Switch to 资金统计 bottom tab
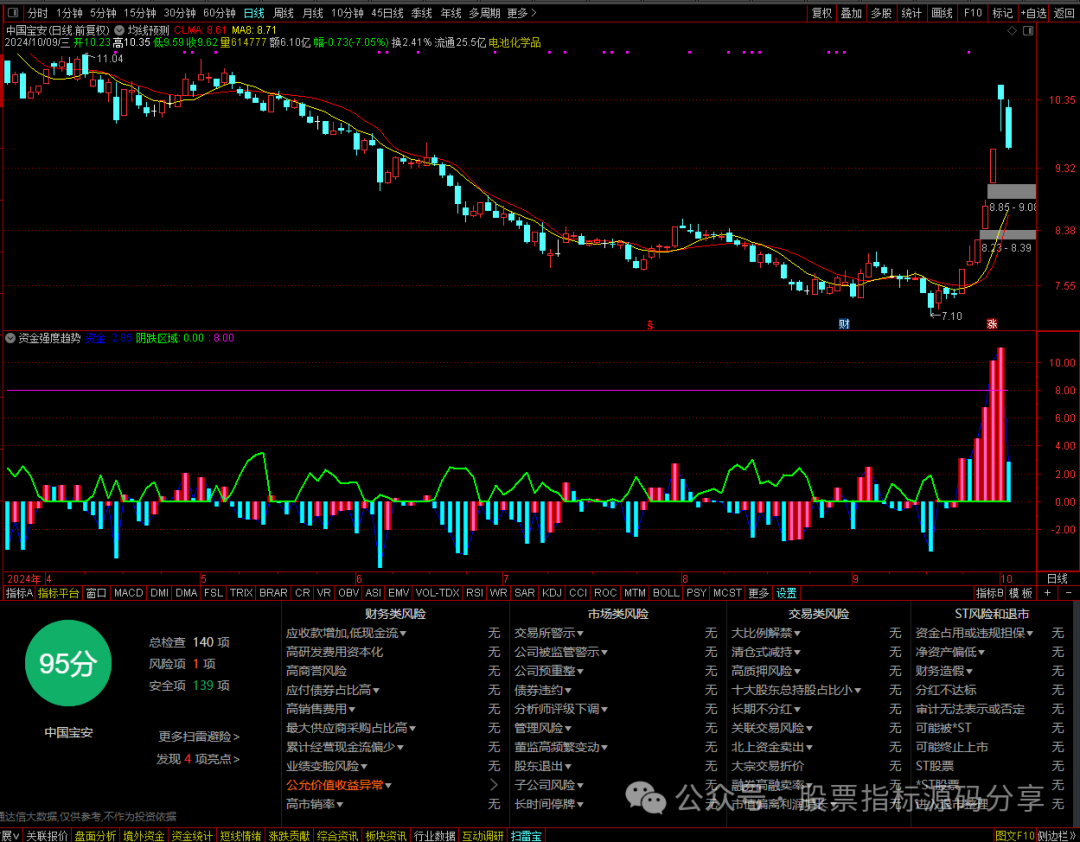 (192, 836)
